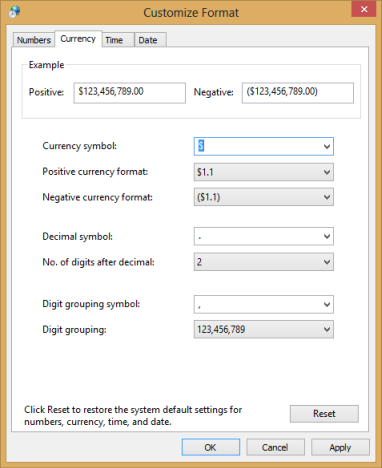The image size is (382, 468).
Task: Click the Apply button
Action: pyautogui.click(x=340, y=447)
